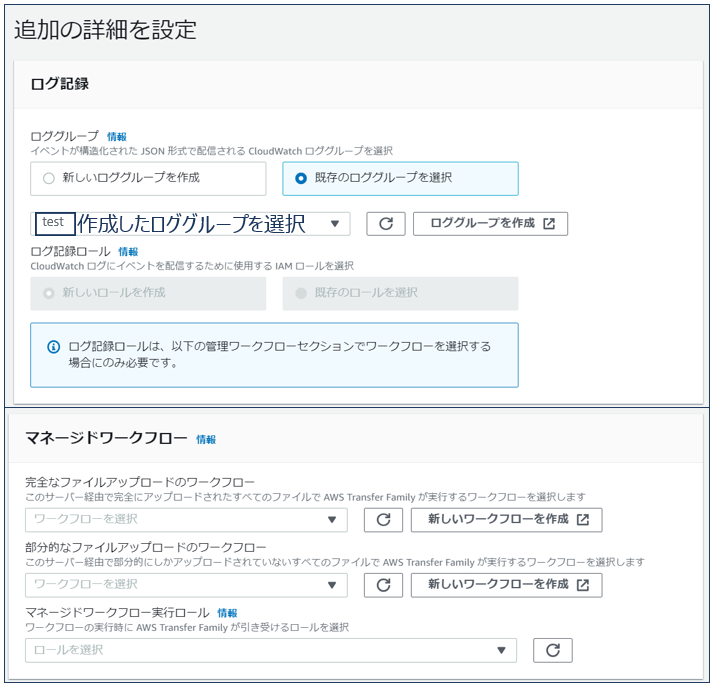Select the 新しいロググループを作成 radio option
This screenshot has width=713, height=686.
[x=148, y=178]
